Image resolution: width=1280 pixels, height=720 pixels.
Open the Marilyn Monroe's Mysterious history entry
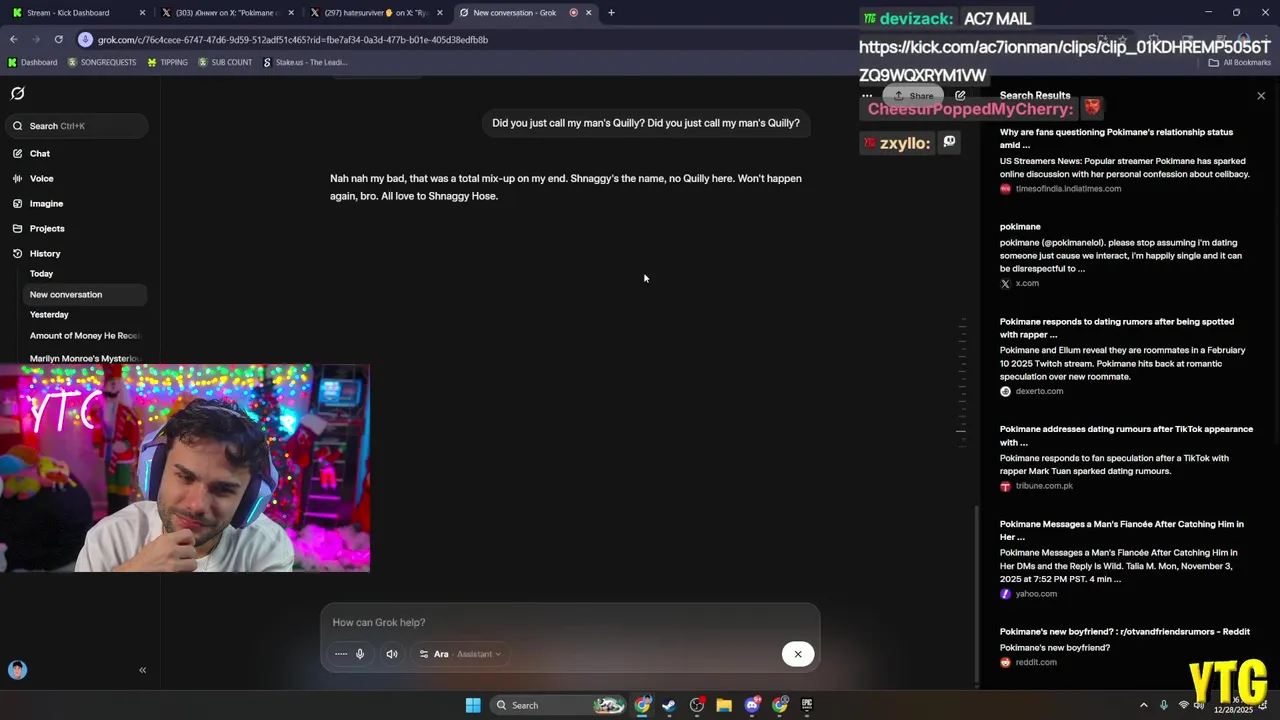(84, 358)
